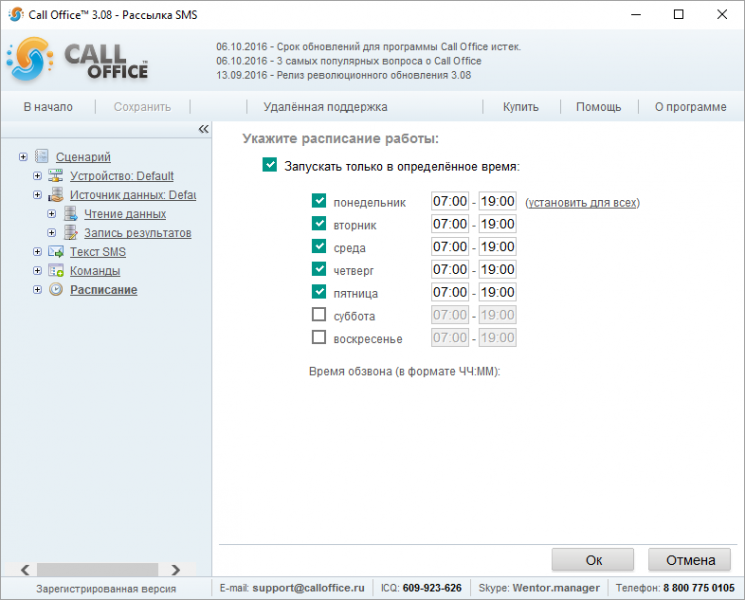Screen dimensions: 745x600
Task: Open news about Срок обновлений истек
Action: tap(369, 47)
